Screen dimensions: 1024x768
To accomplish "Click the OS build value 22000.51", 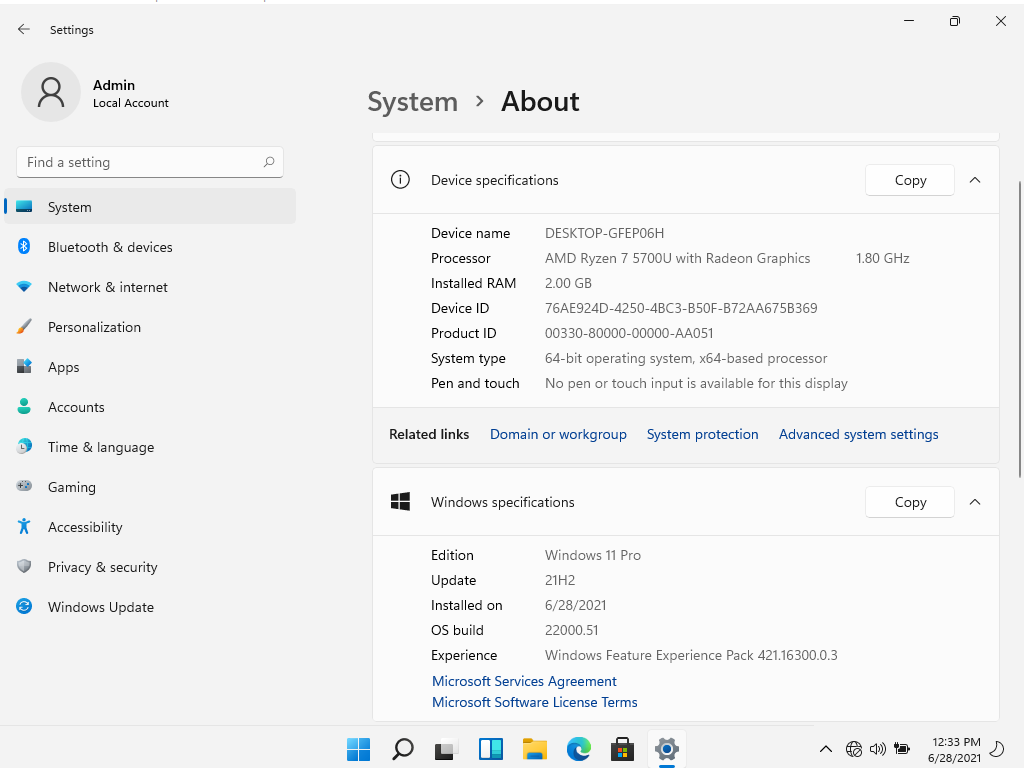I will point(571,630).
